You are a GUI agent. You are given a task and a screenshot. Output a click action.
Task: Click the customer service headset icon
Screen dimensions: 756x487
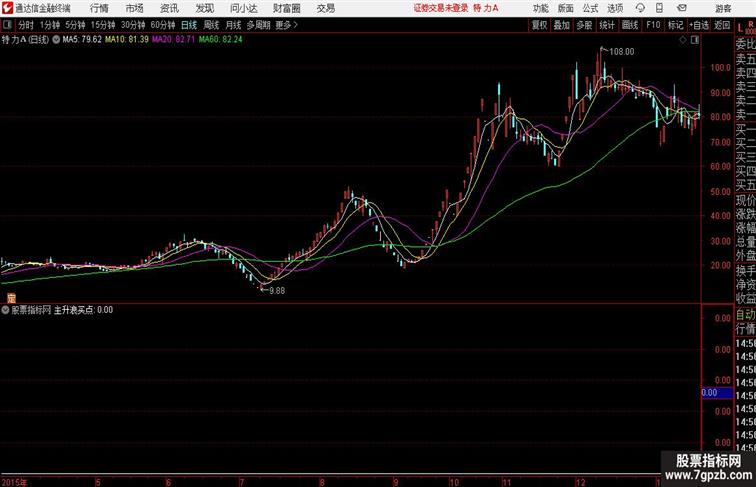tap(640, 8)
